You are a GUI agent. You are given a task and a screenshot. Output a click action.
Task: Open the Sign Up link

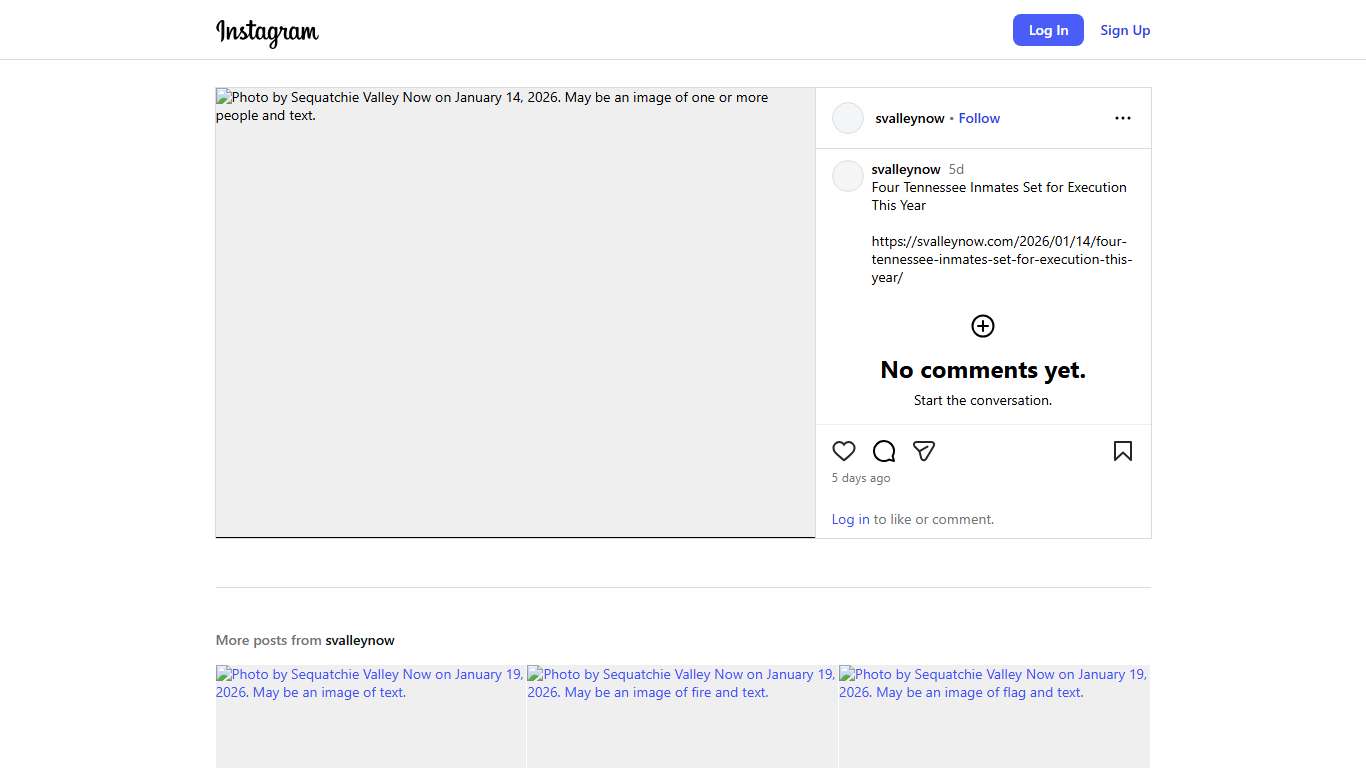click(1125, 30)
